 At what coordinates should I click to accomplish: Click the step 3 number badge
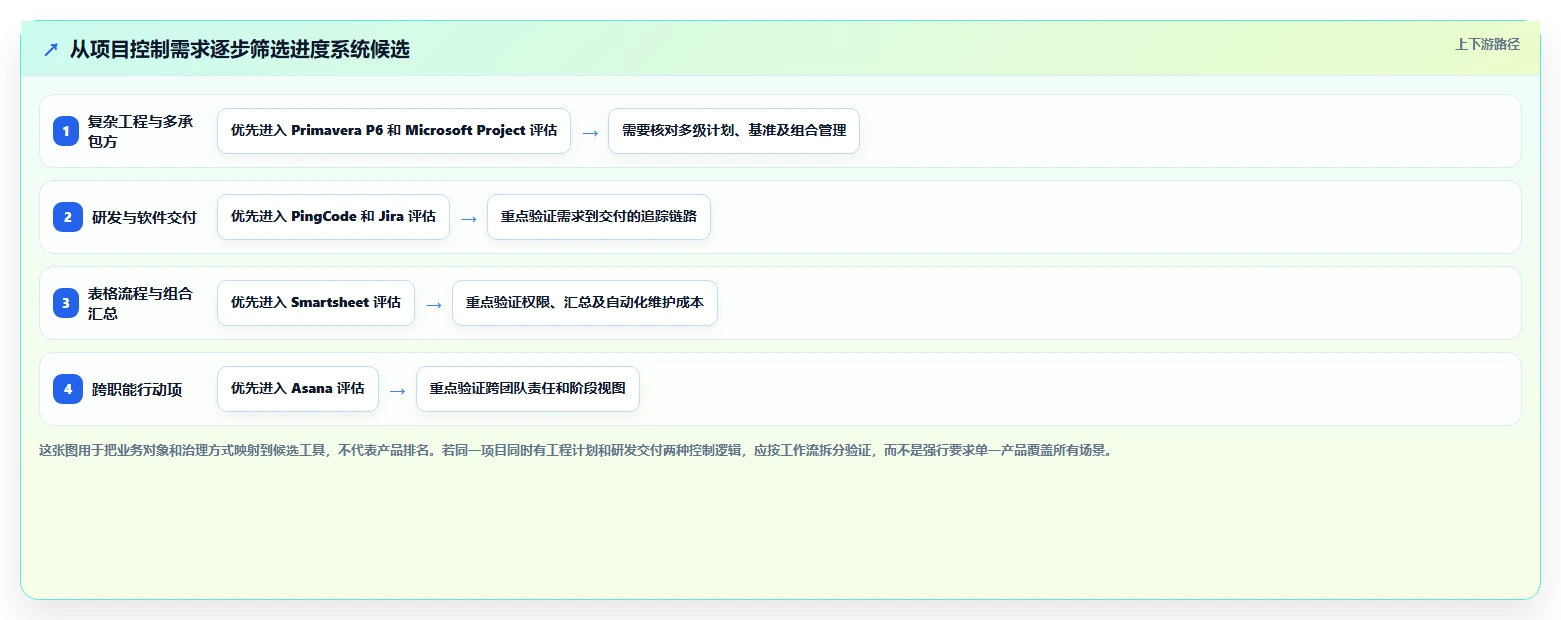(66, 303)
